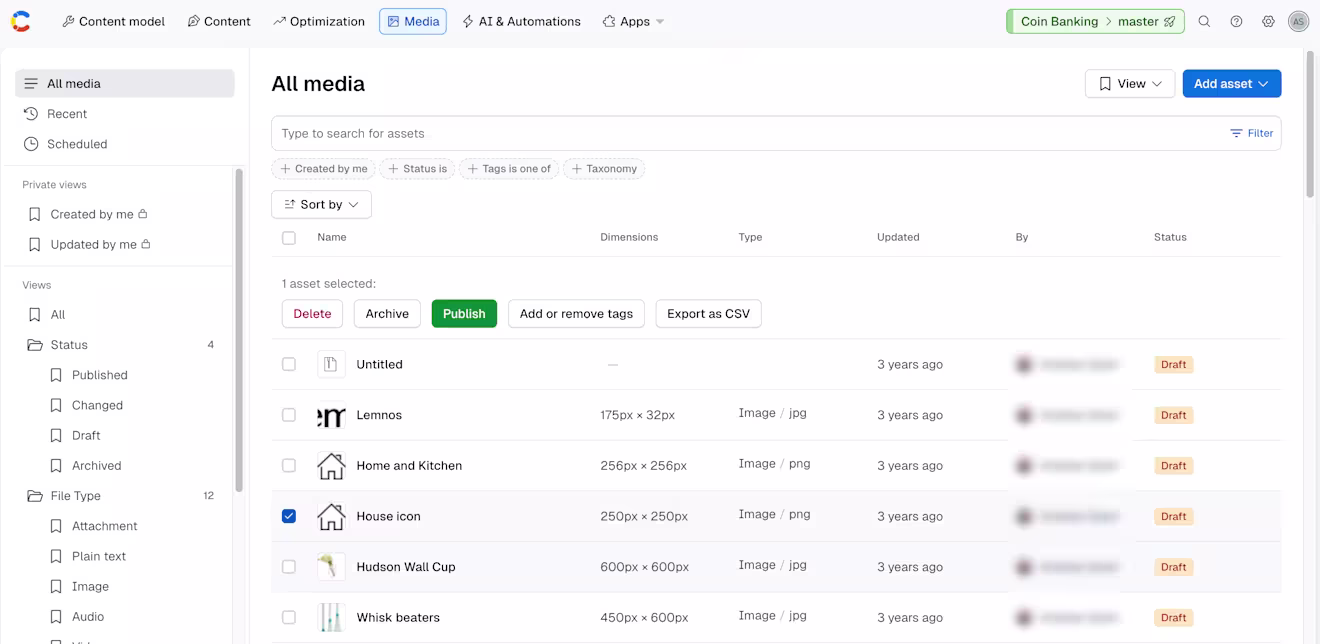Click the left sidebar scrollbar
1320x644 pixels.
(x=239, y=330)
